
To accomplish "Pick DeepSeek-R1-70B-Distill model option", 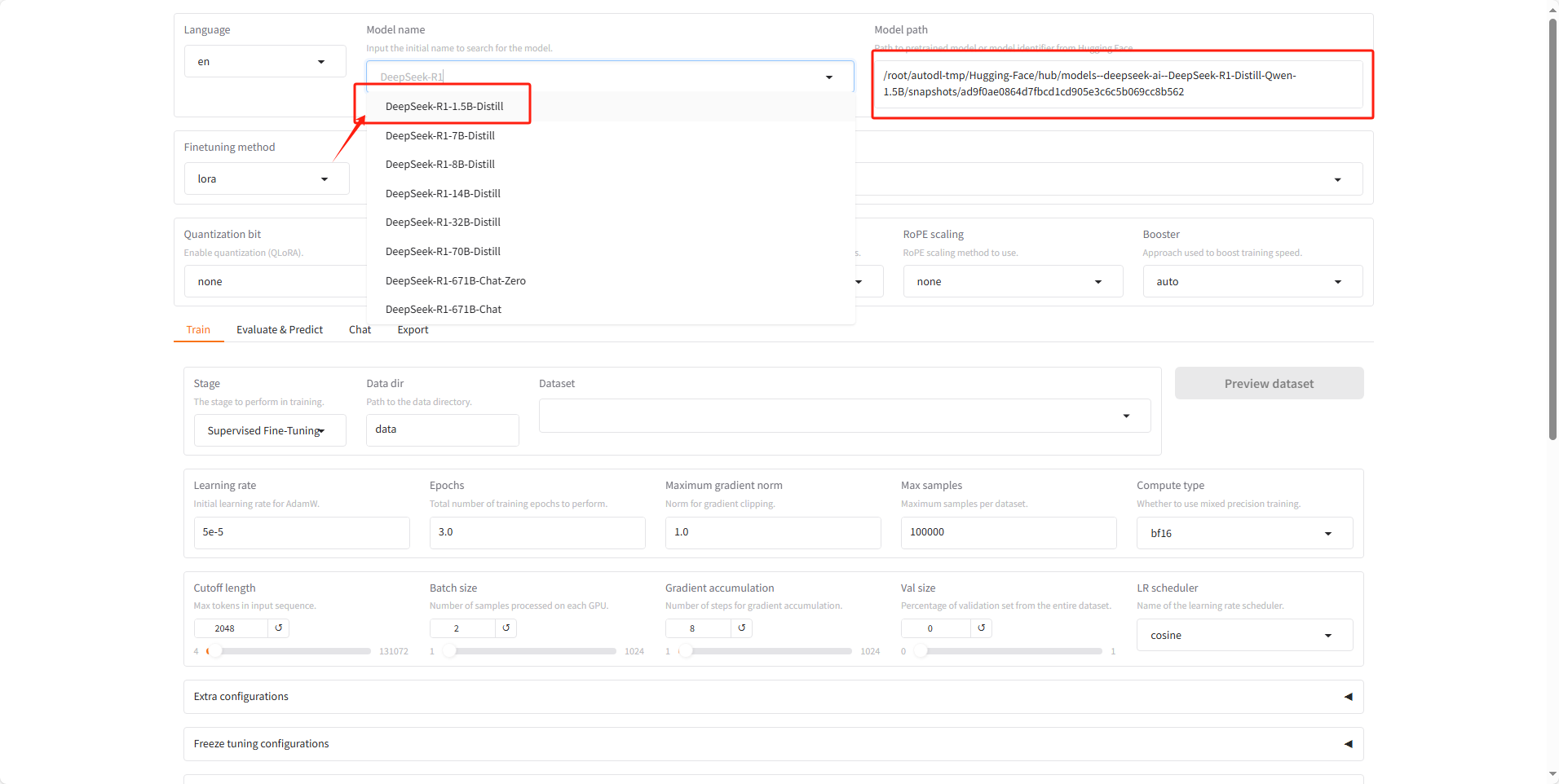I will [x=611, y=252].
